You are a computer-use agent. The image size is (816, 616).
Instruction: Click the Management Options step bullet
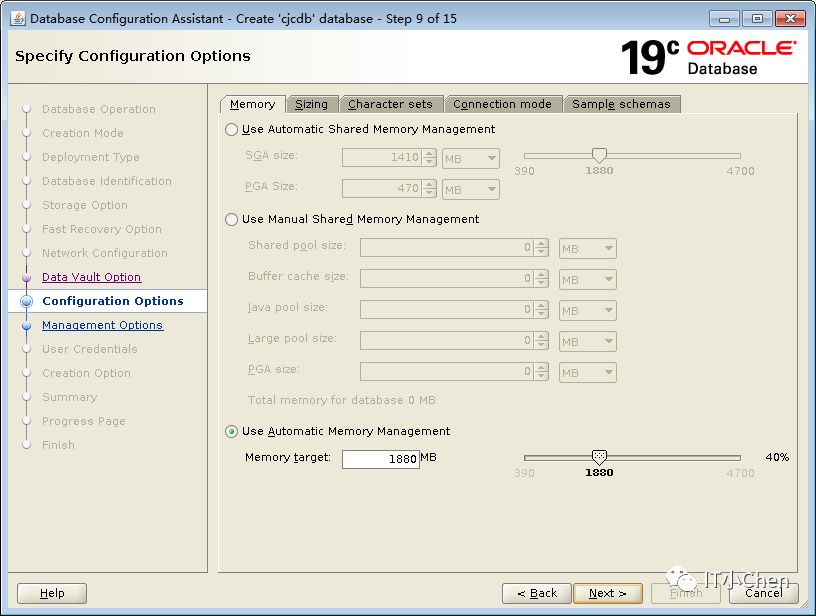coord(27,325)
